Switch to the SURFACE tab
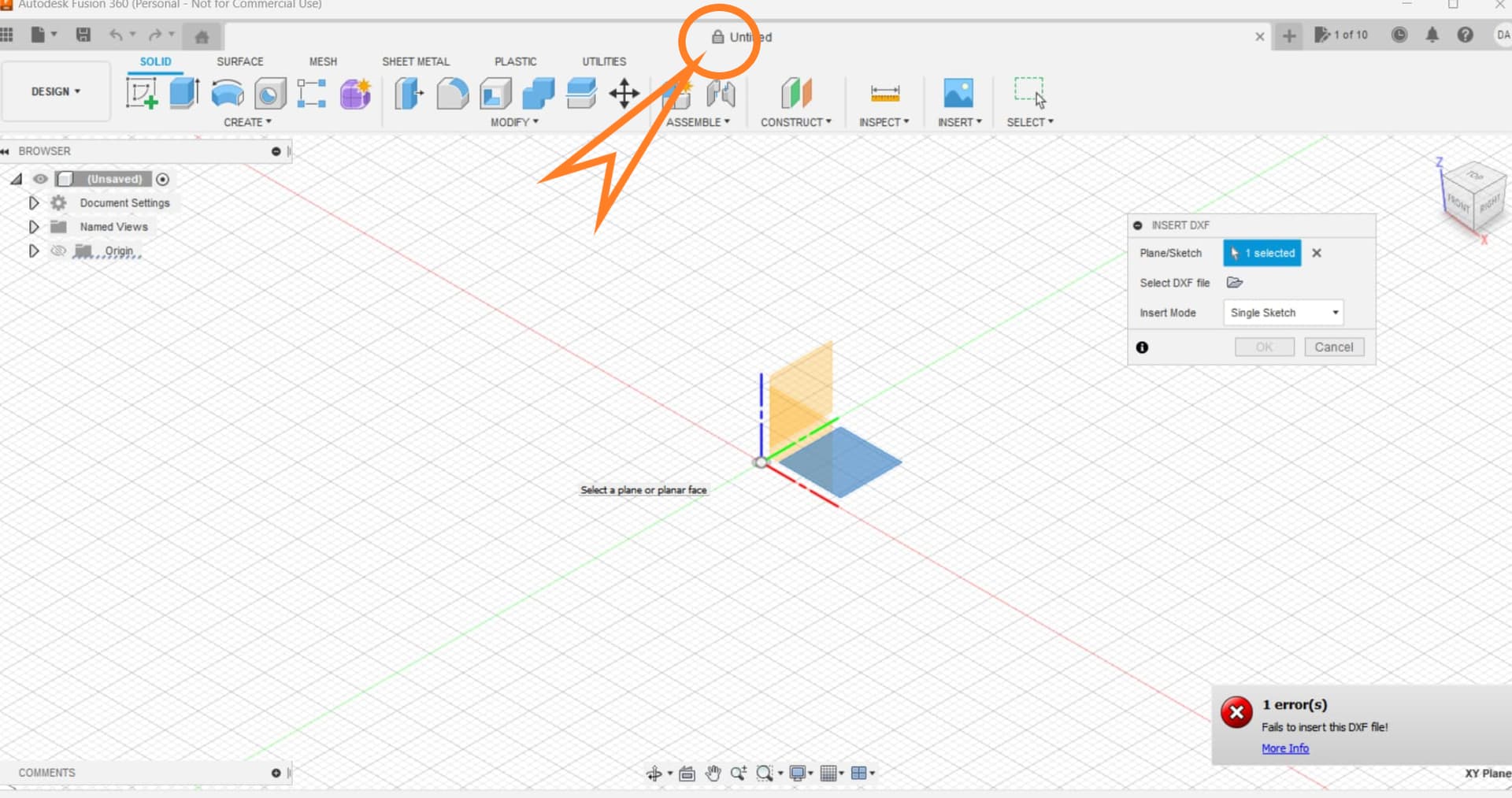 click(x=239, y=61)
